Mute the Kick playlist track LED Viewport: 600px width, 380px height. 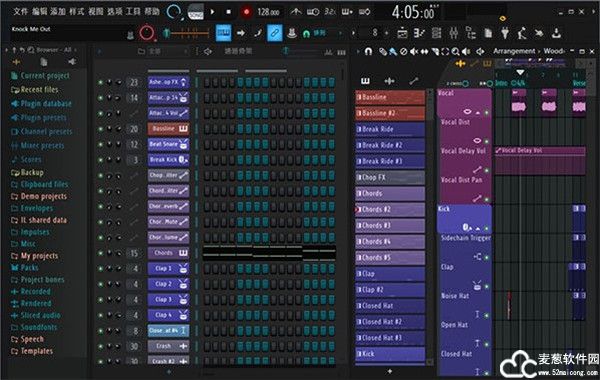point(487,228)
